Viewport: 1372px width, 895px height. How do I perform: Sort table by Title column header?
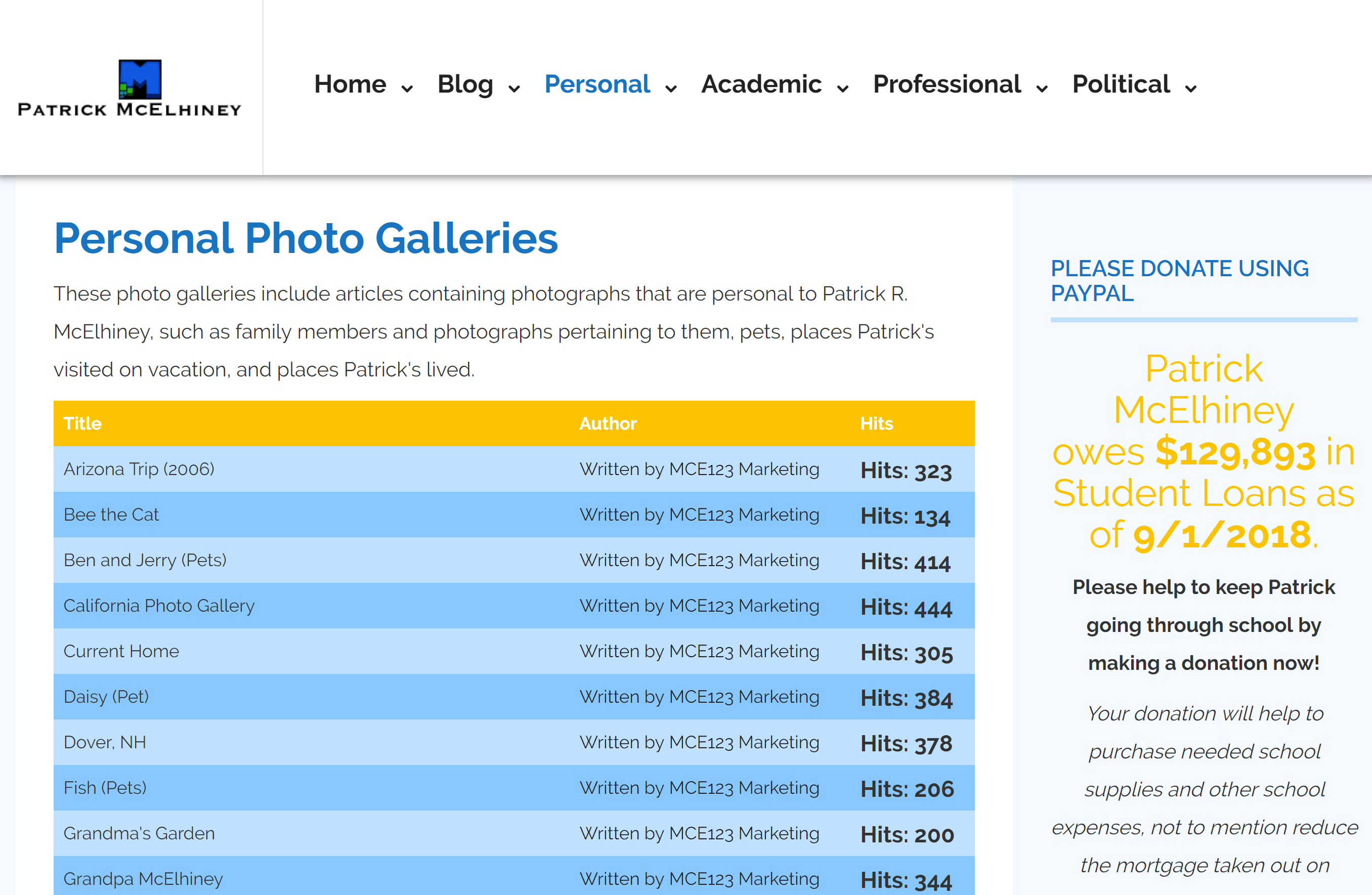[82, 423]
